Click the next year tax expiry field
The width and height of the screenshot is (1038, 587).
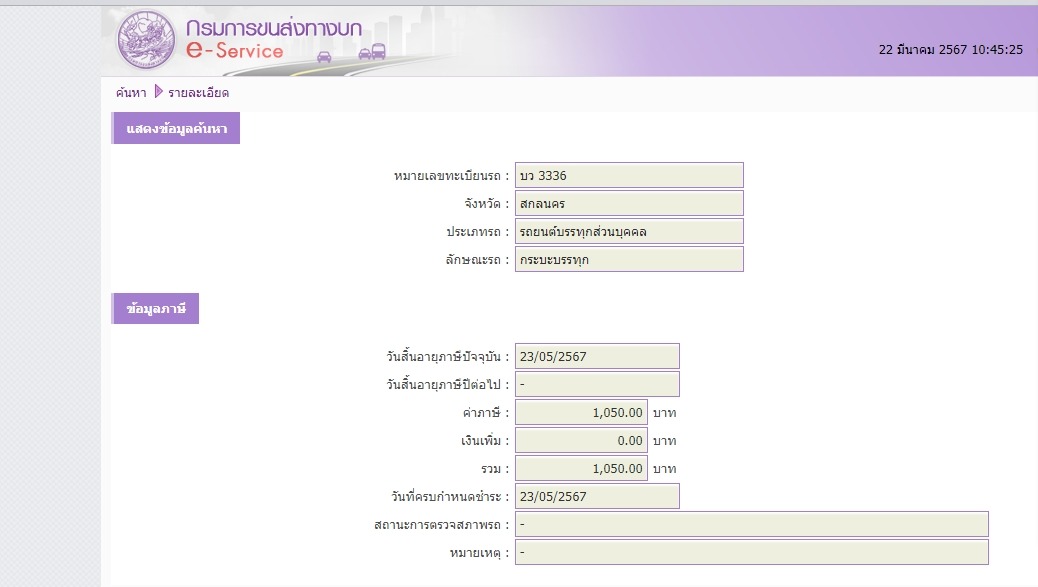(597, 384)
